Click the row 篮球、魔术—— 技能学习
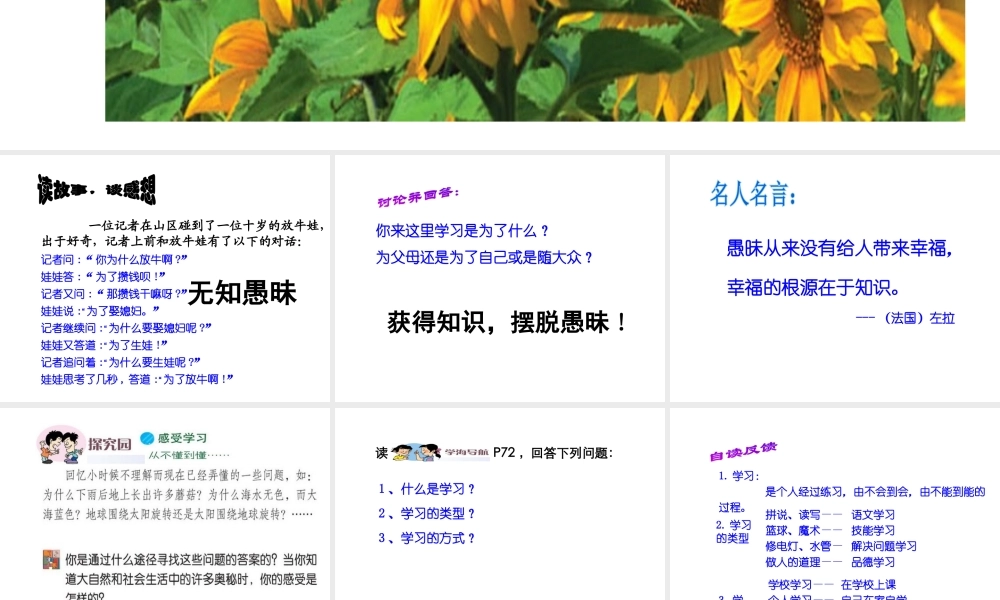Viewport: 1000px width, 600px height. [x=830, y=530]
